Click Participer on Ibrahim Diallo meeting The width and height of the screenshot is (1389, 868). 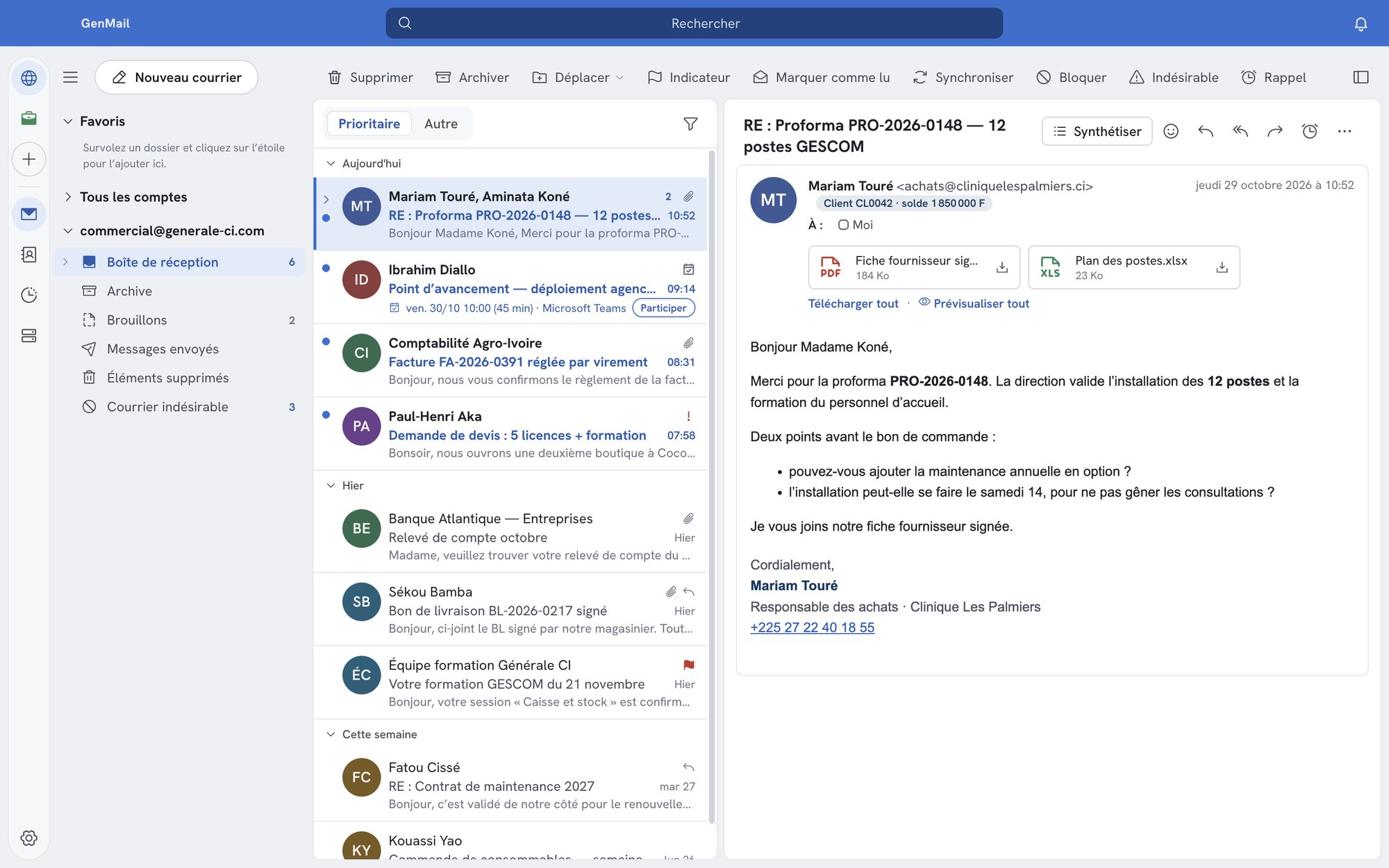pyautogui.click(x=663, y=308)
